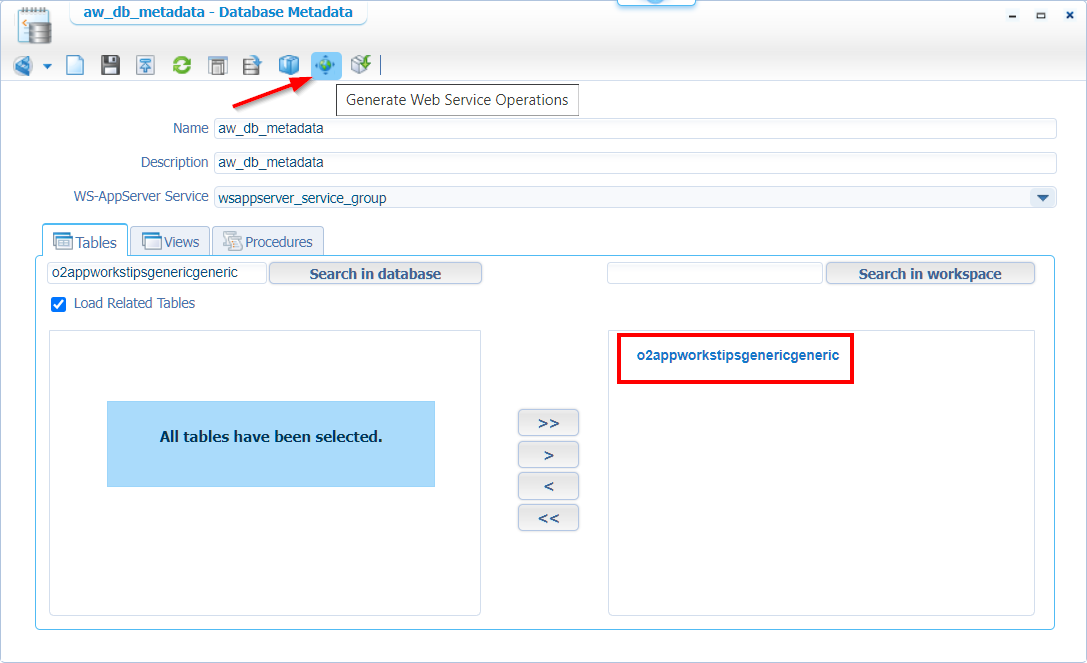This screenshot has height=663, width=1087.
Task: Move selected table right with > button
Action: [548, 455]
